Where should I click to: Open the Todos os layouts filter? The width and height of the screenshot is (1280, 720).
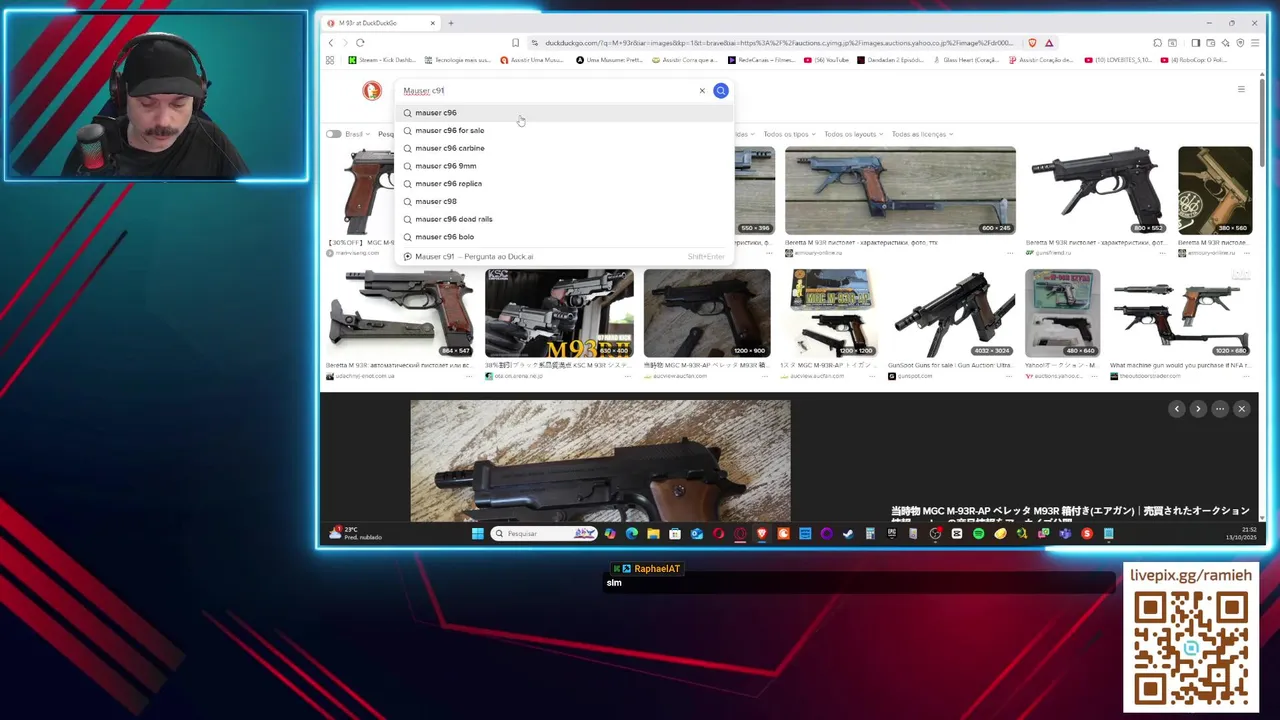[x=853, y=134]
